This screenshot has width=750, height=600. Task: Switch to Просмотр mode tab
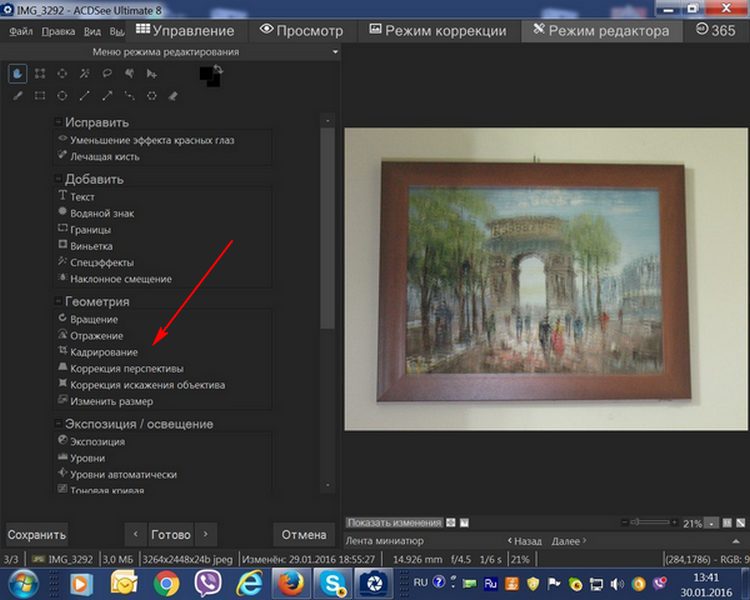[301, 31]
